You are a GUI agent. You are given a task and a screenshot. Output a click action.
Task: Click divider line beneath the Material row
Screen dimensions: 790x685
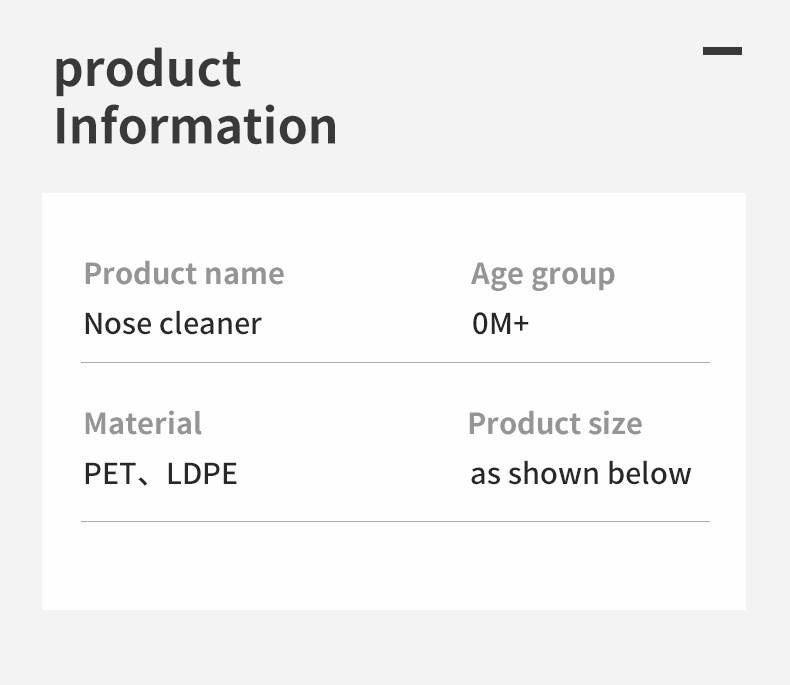(395, 521)
